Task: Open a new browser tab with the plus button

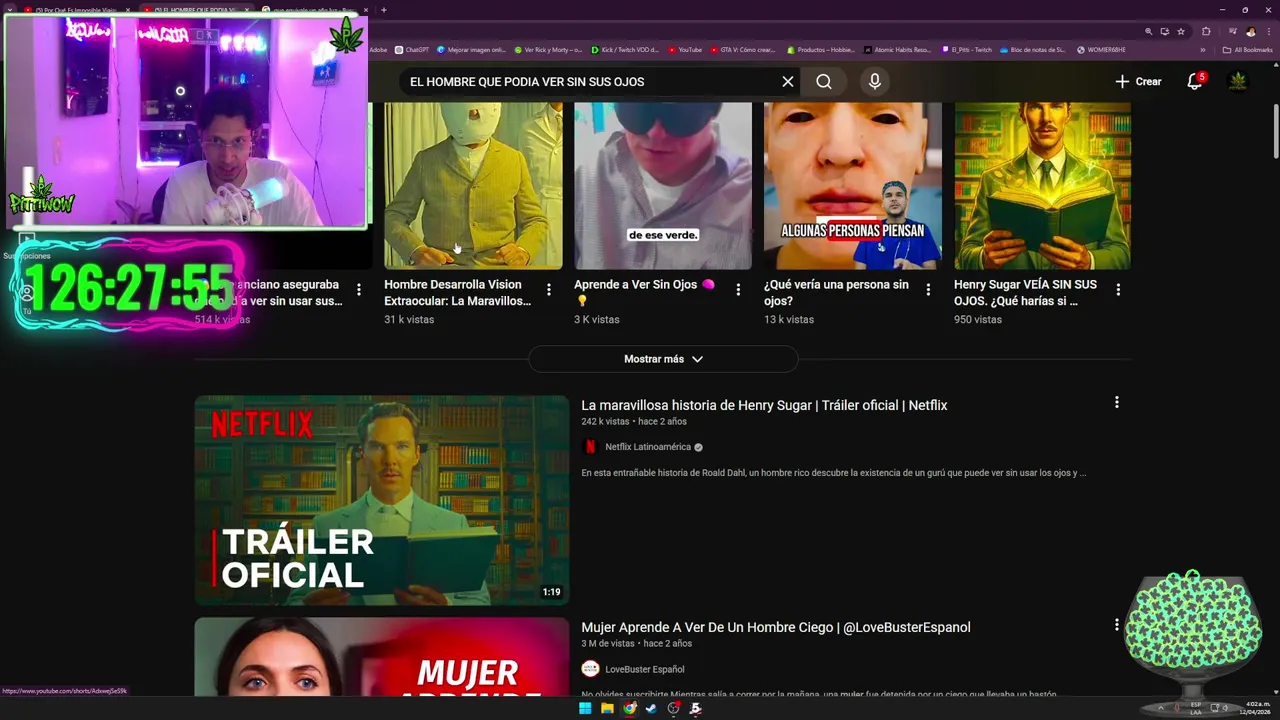Action: pos(384,10)
